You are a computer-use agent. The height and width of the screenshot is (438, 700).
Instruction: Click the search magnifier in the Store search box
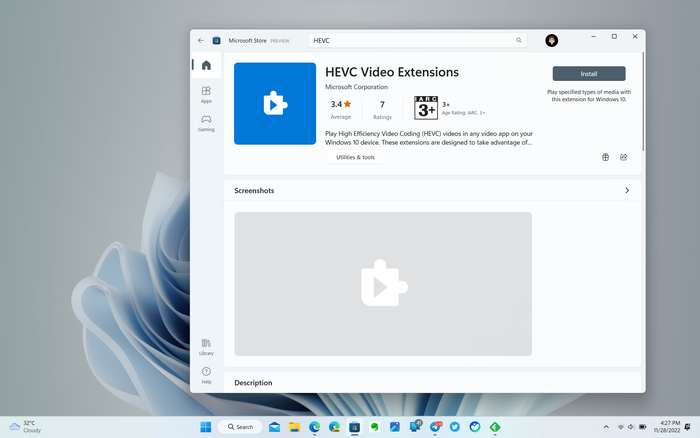click(x=519, y=40)
